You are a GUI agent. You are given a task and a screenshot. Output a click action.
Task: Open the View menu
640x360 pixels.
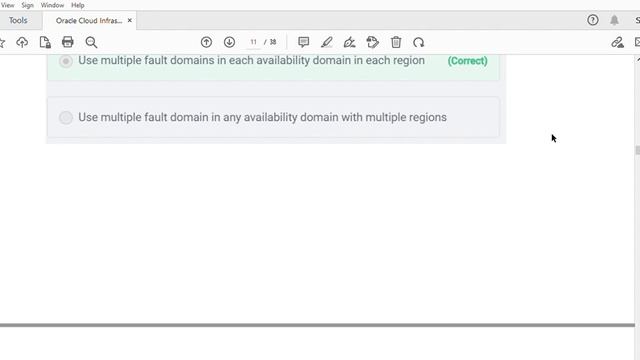pyautogui.click(x=7, y=5)
